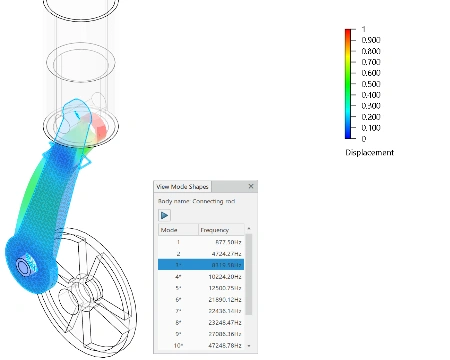
Task: Click the displacement color legend bar
Action: (x=348, y=84)
